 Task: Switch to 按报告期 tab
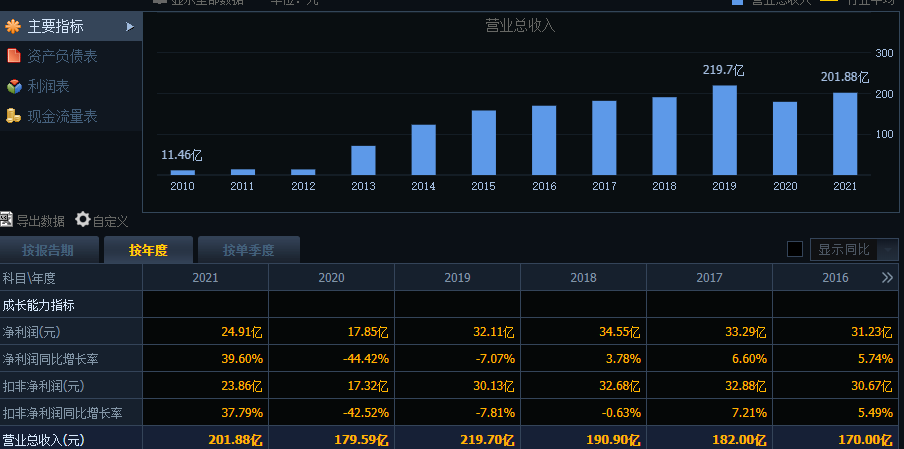pyautogui.click(x=48, y=250)
